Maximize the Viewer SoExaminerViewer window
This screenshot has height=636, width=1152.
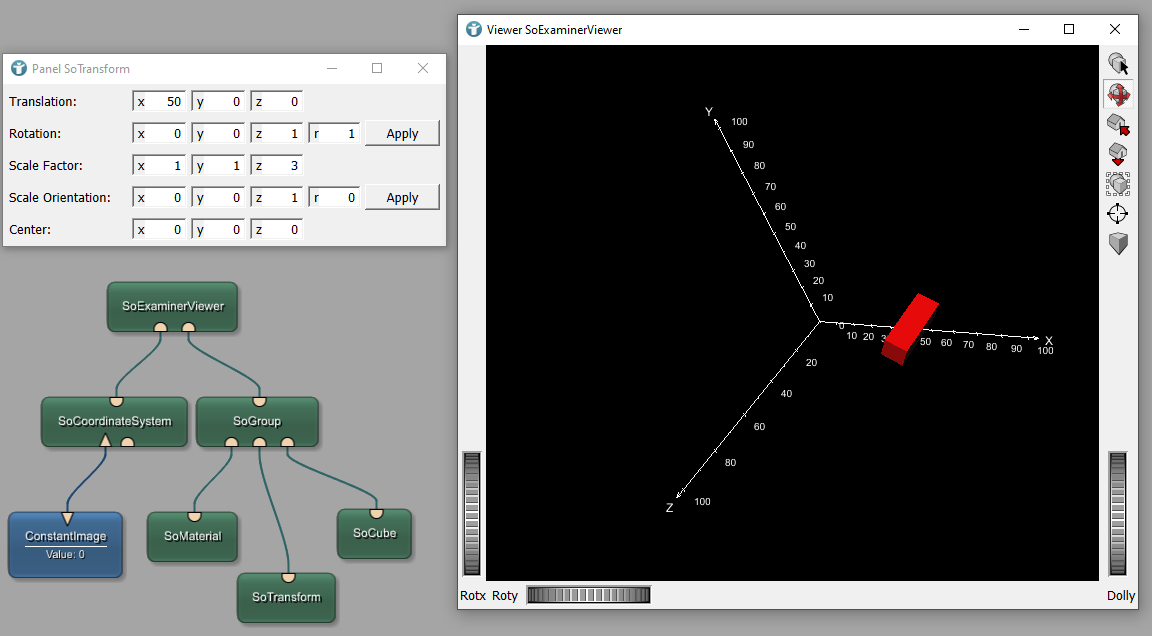pos(1069,30)
